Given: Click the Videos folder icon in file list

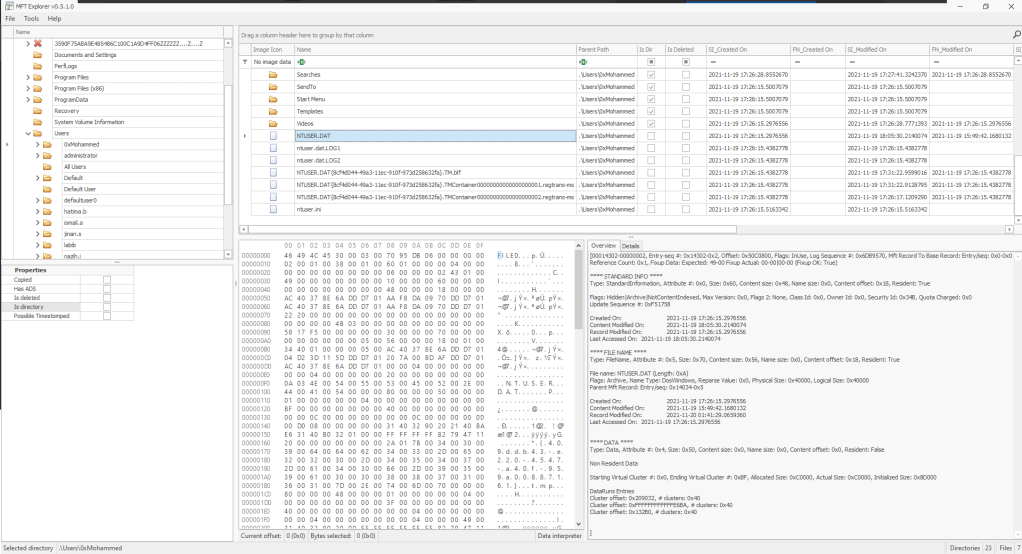Looking at the screenshot, I should [x=272, y=123].
